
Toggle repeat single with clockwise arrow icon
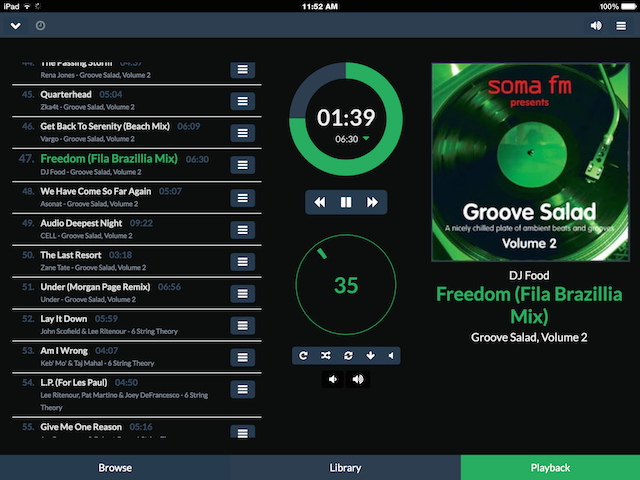coord(303,356)
